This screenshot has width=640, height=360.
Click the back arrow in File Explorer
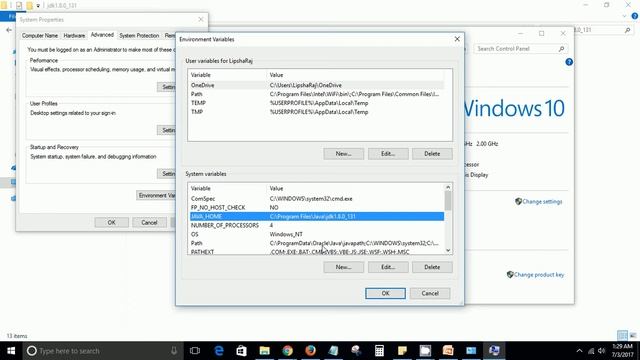tap(9, 30)
